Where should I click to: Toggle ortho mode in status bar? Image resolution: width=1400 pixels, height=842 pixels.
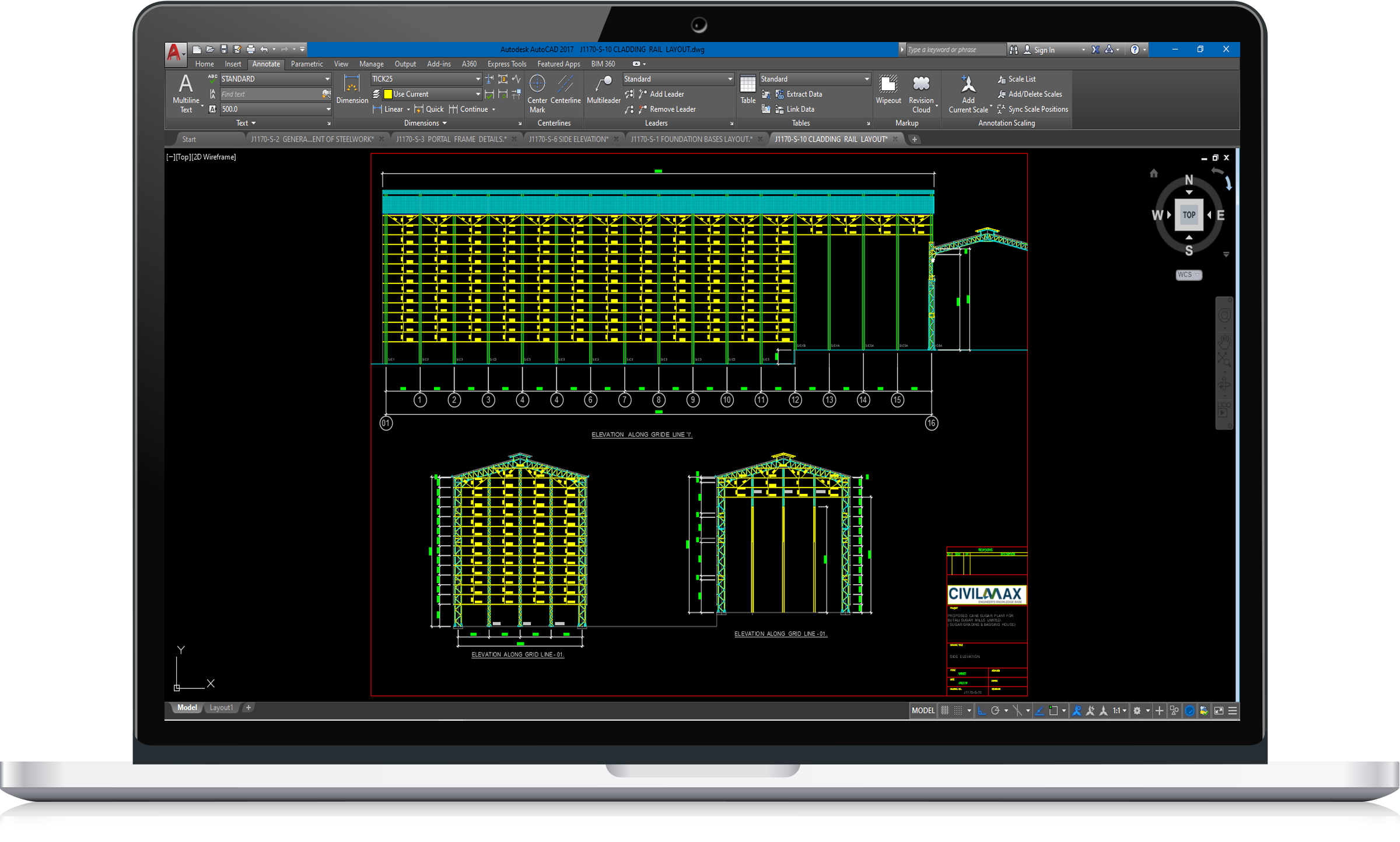pyautogui.click(x=982, y=710)
